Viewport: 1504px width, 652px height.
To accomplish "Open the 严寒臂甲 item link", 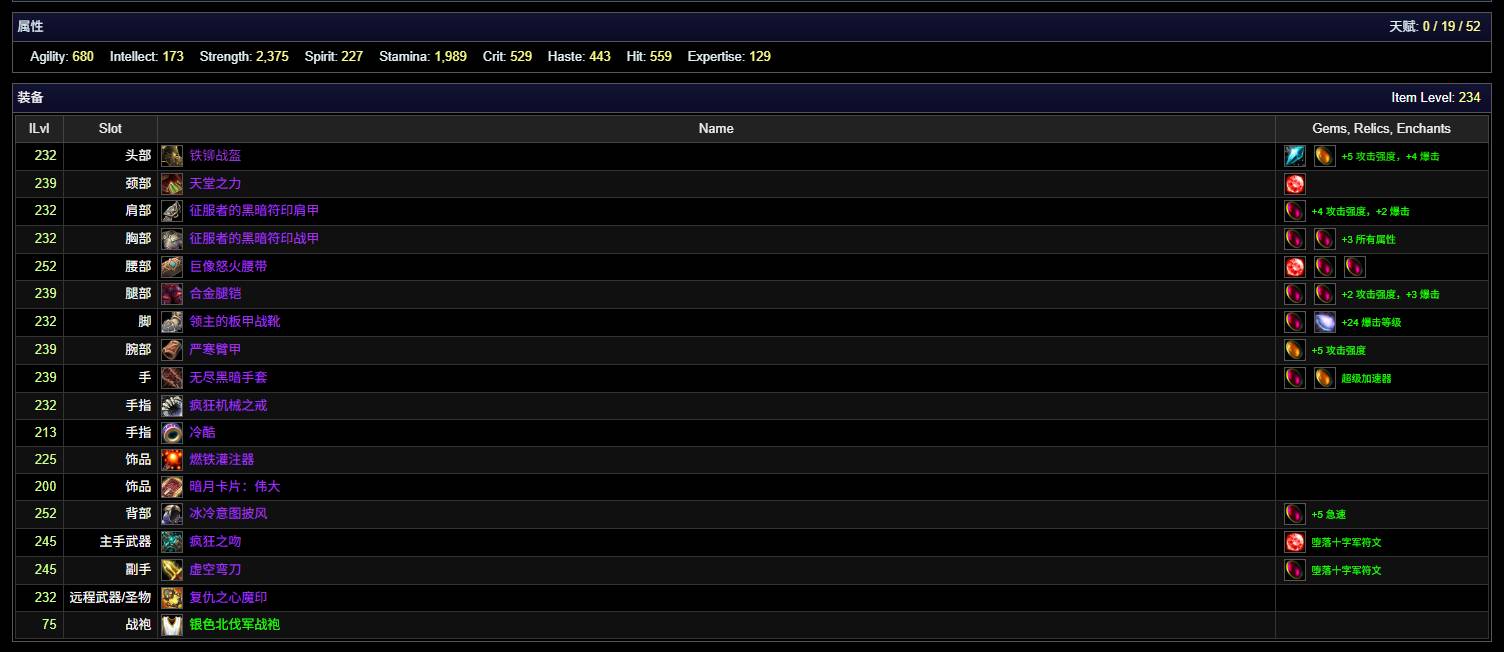I will (x=215, y=350).
